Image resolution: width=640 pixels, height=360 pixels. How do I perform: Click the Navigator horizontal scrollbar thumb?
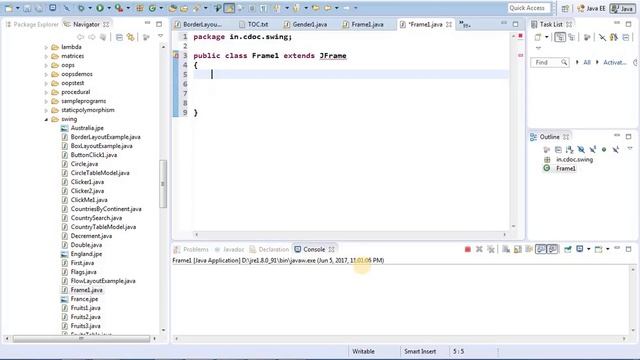pos(81,339)
